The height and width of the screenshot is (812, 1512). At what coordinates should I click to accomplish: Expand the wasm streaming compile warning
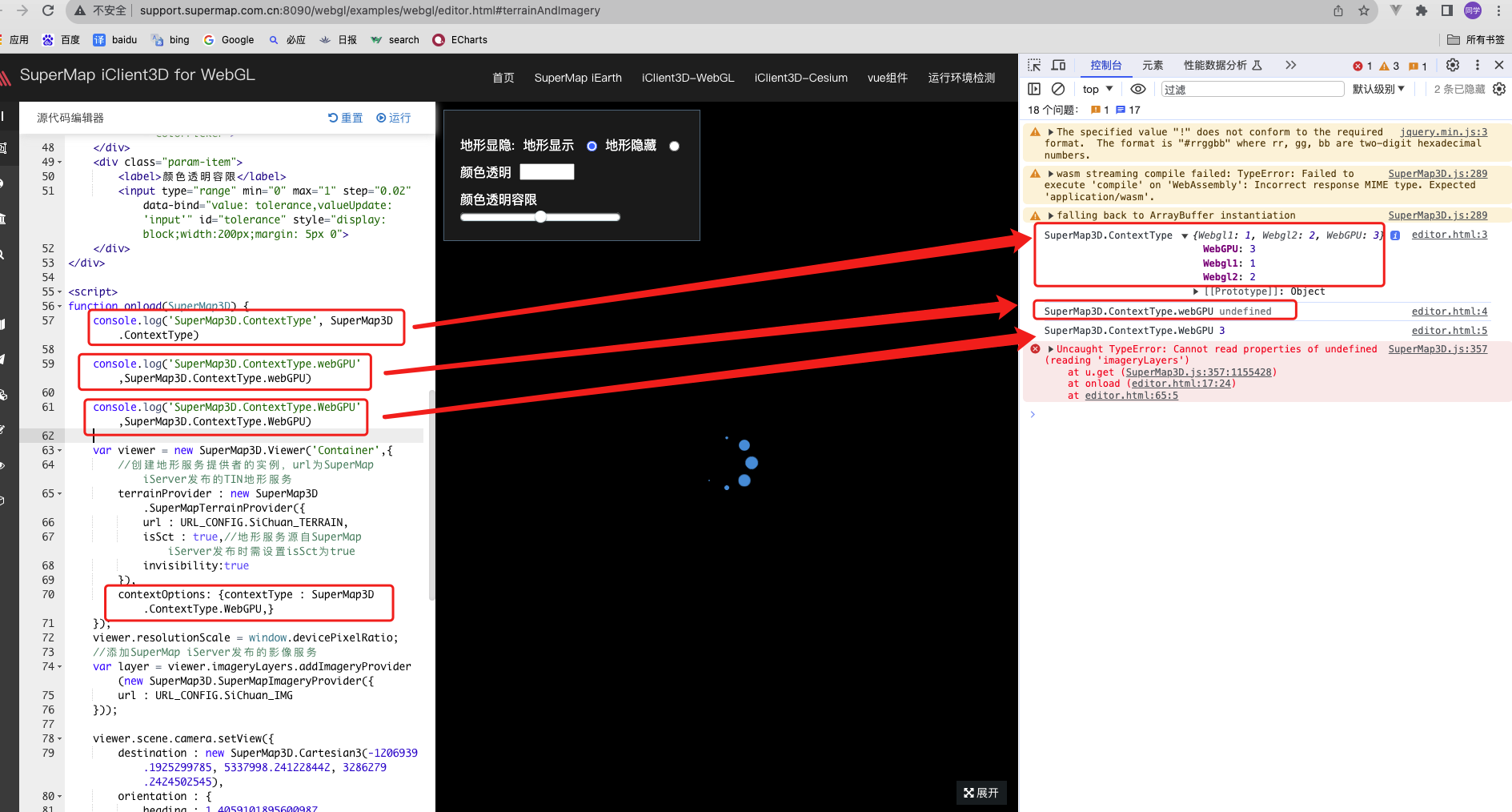pyautogui.click(x=1051, y=174)
